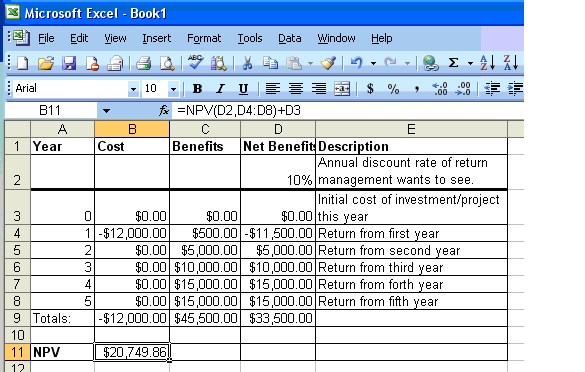This screenshot has height=372, width=585.
Task: Sort ascending with the A-Z icon
Action: point(488,63)
